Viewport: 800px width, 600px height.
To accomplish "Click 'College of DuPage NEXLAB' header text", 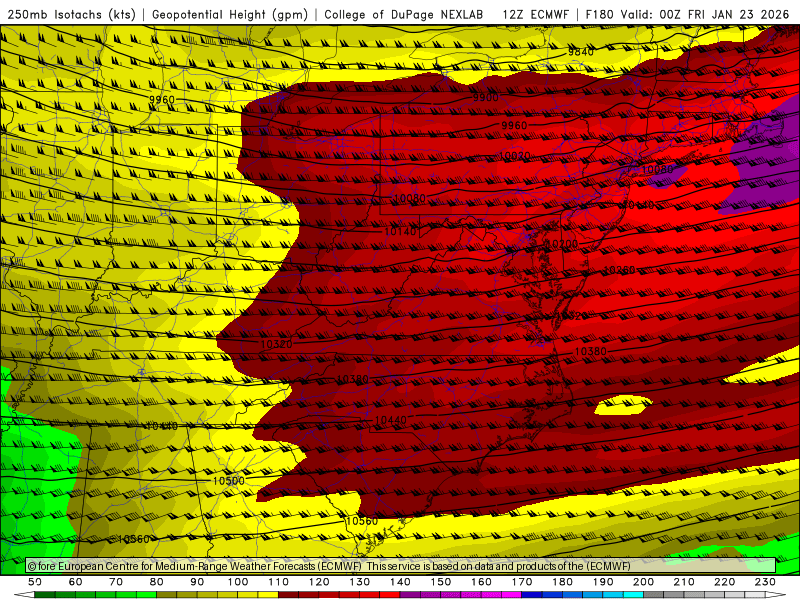I will (x=404, y=14).
